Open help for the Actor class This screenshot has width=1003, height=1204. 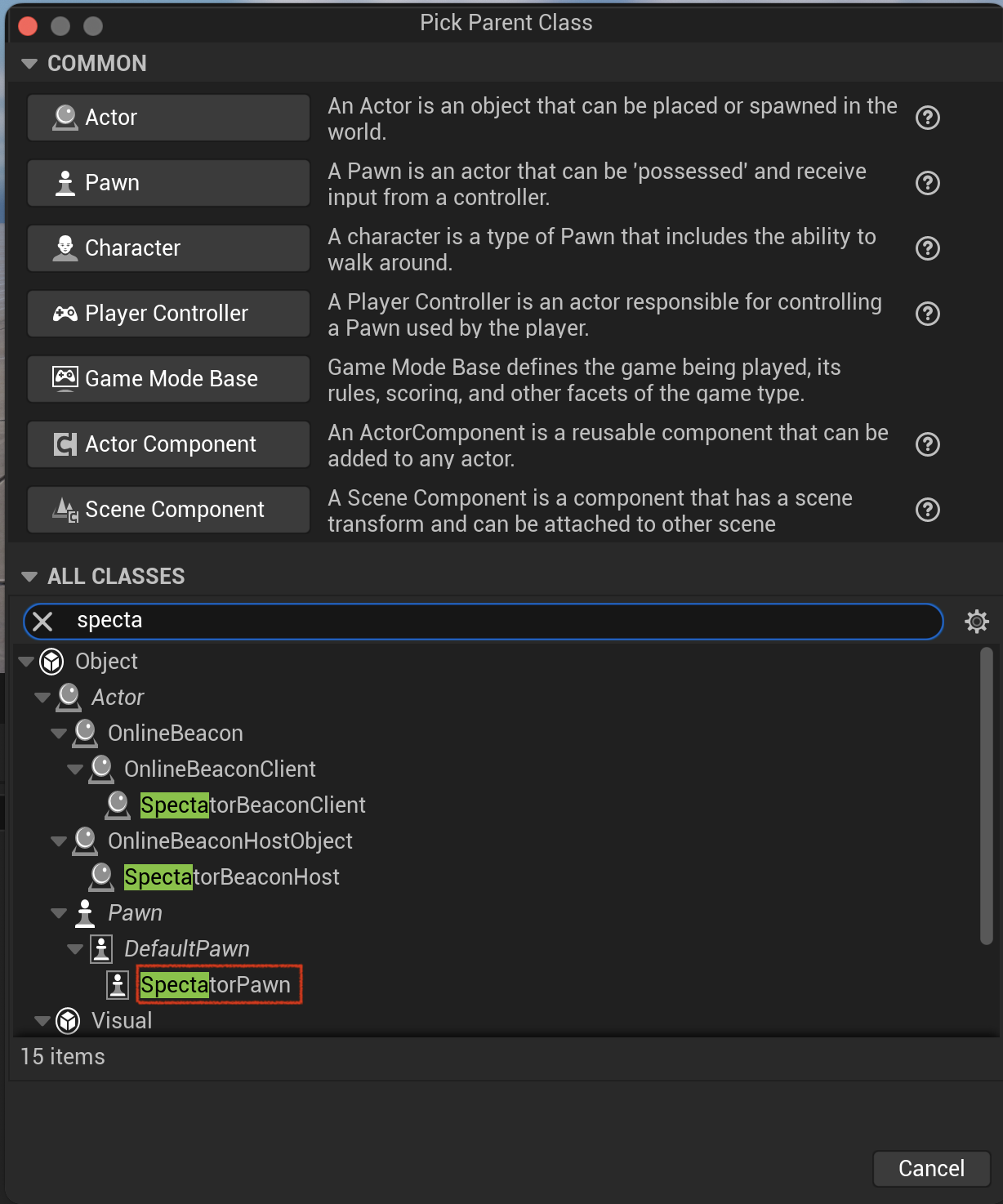click(928, 118)
